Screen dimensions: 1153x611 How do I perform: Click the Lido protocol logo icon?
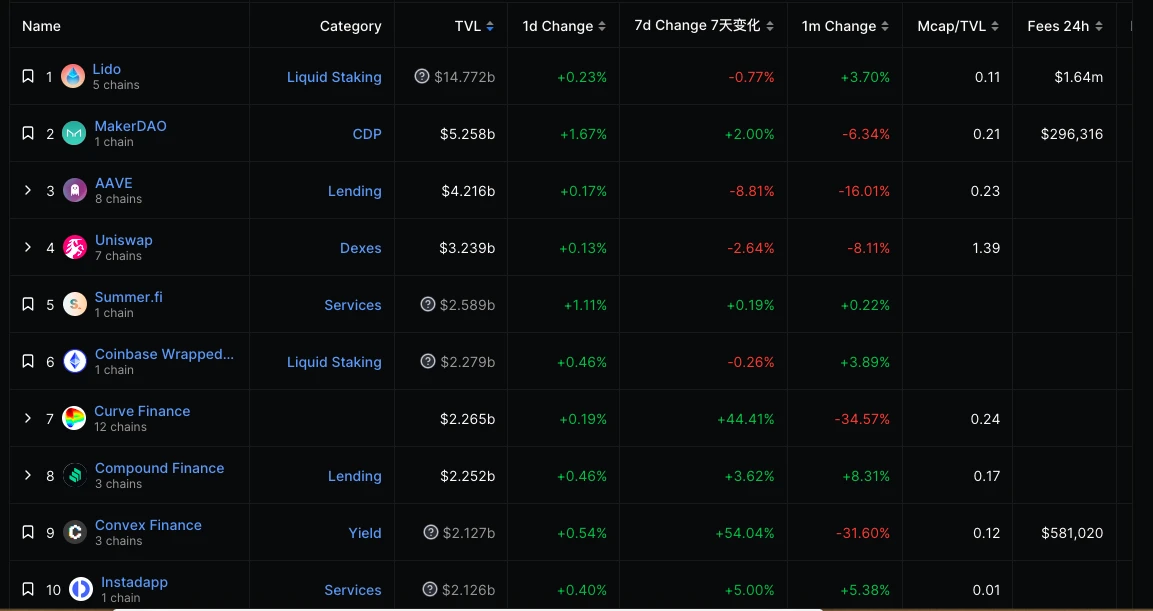[x=73, y=77]
